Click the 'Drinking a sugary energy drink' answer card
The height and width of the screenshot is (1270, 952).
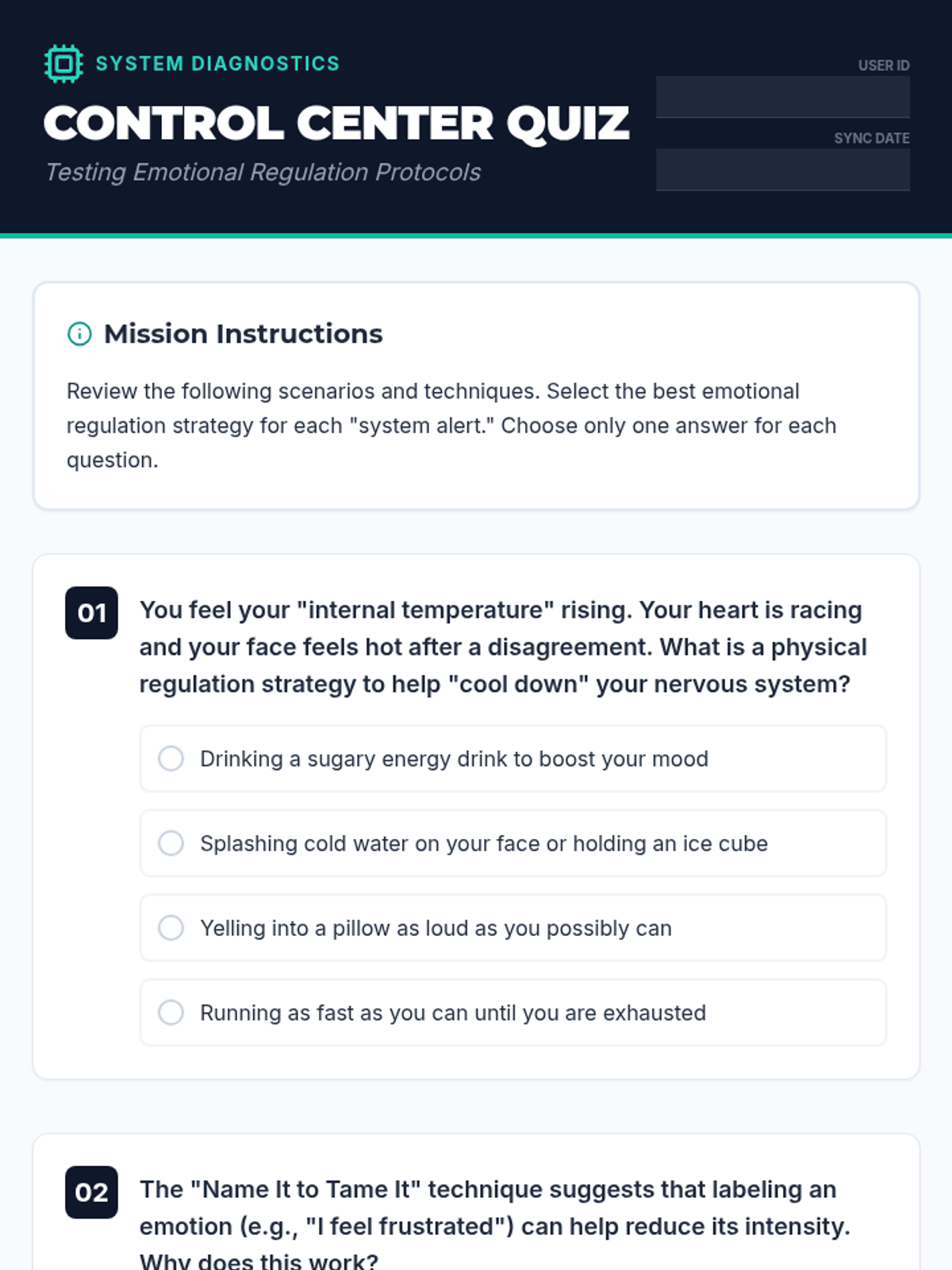[513, 758]
